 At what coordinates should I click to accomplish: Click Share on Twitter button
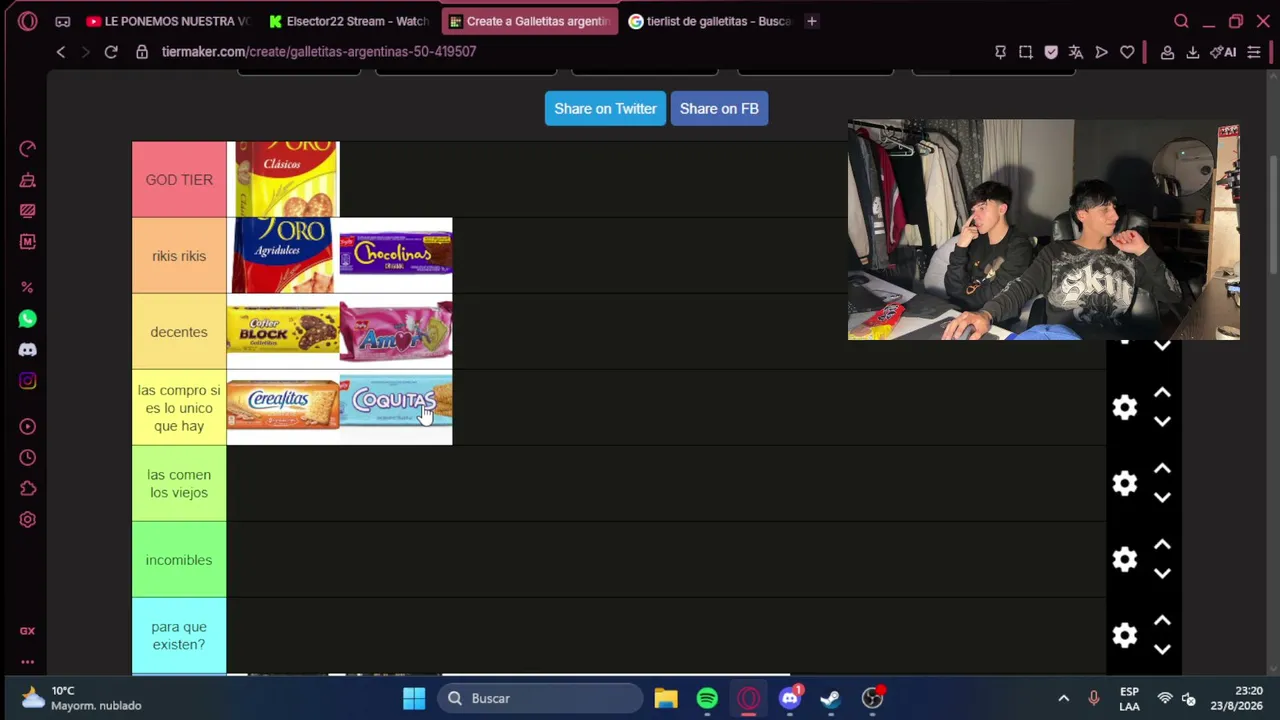point(605,109)
